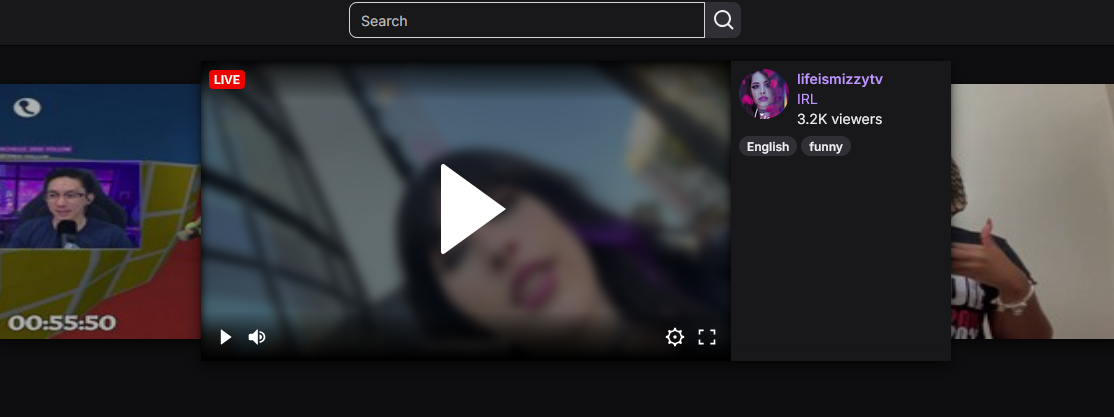The width and height of the screenshot is (1114, 417).
Task: Switch to the next stream thumbnail on the right
Action: [x=1032, y=211]
